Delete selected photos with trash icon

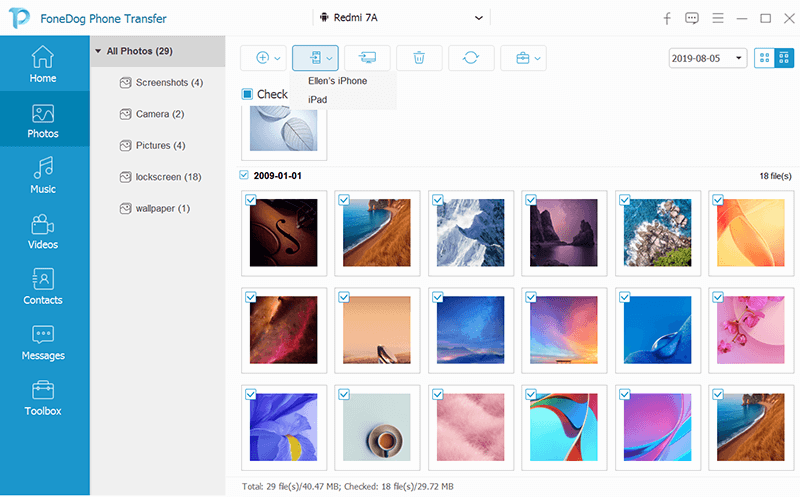coord(419,58)
